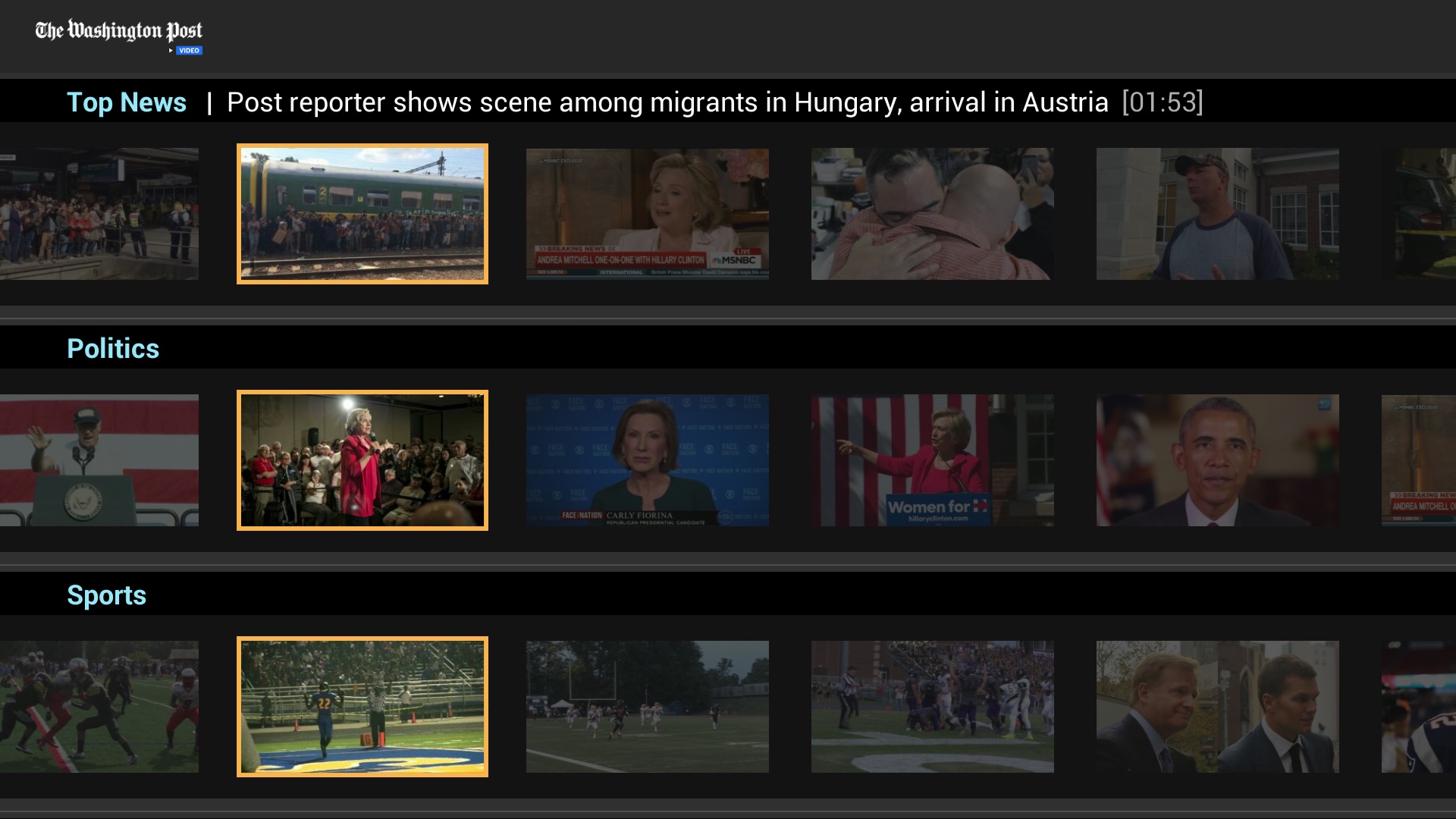Play the Women for Hillary rally video
Viewport: 1456px width, 819px height.
932,460
